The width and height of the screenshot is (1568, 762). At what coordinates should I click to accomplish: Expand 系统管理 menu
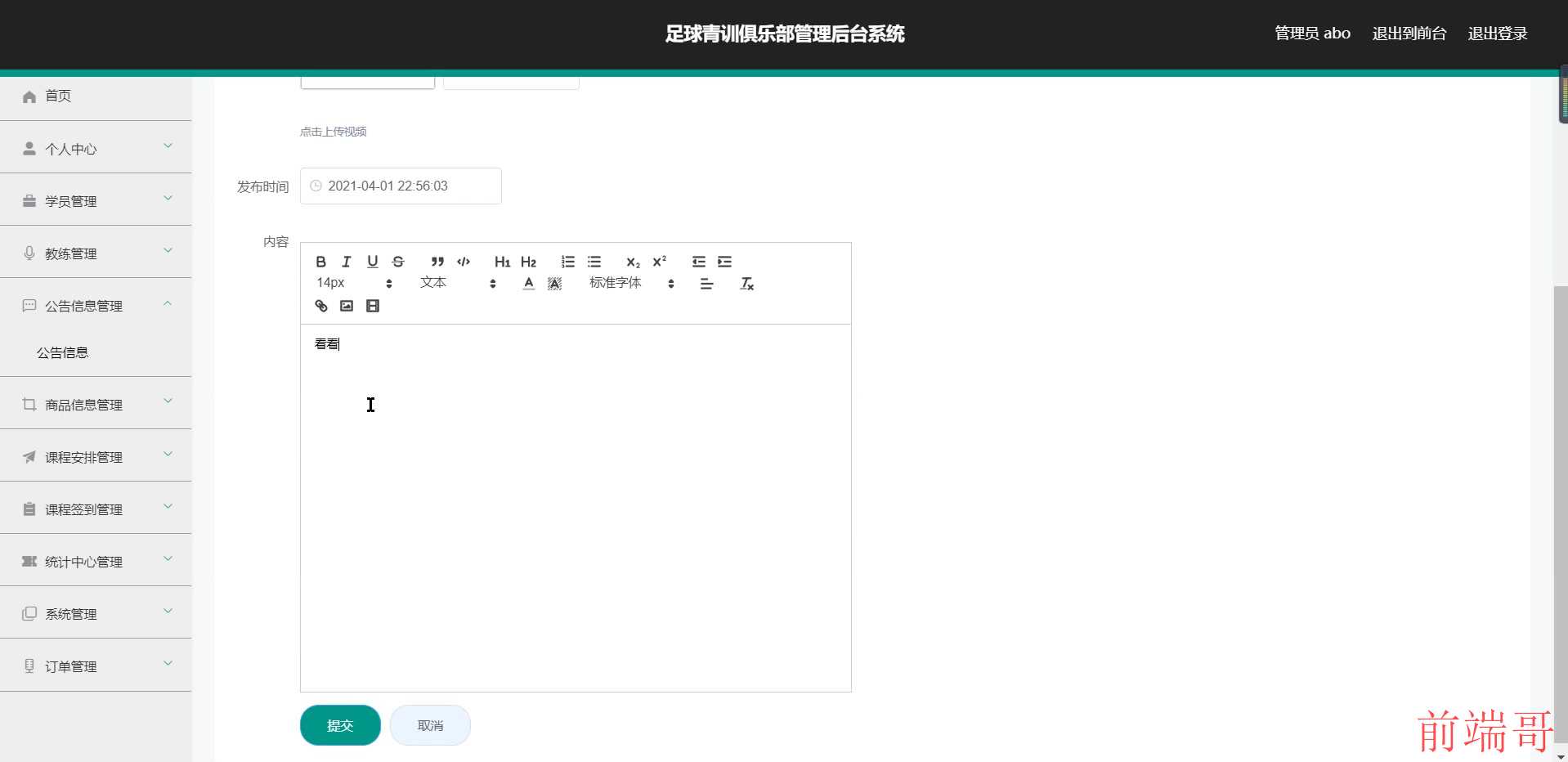[x=96, y=613]
